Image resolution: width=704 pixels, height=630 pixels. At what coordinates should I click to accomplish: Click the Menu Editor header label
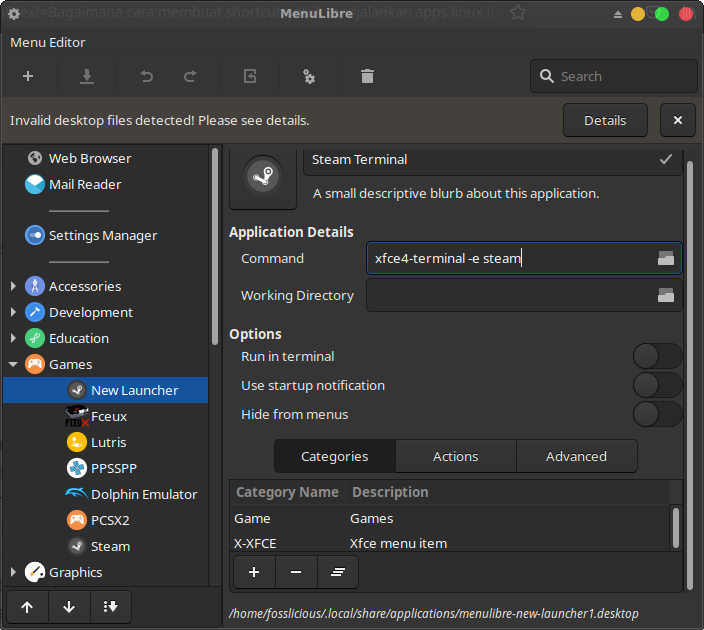pos(48,42)
